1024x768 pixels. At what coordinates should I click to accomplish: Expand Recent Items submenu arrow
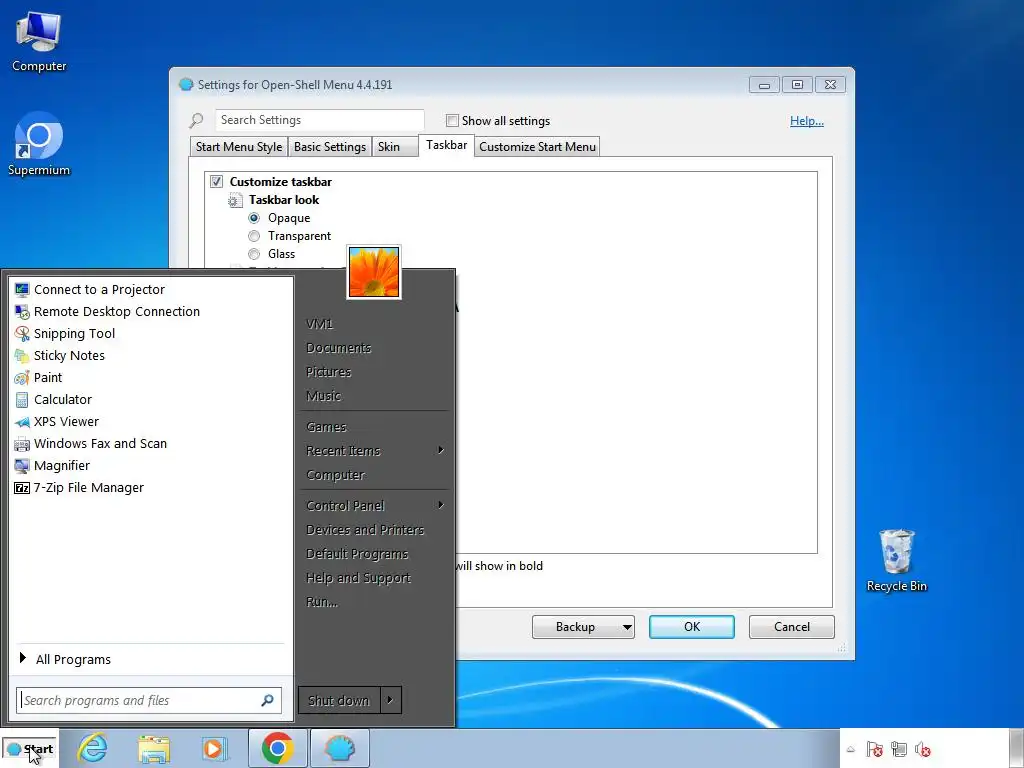(x=441, y=450)
